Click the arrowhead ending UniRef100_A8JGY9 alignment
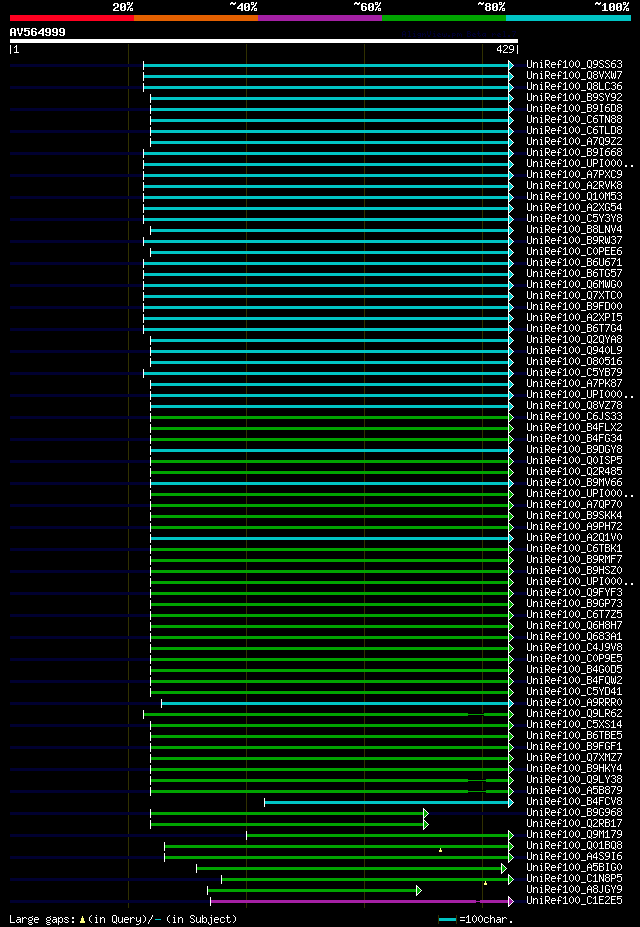The height and width of the screenshot is (927, 640). tap(418, 890)
